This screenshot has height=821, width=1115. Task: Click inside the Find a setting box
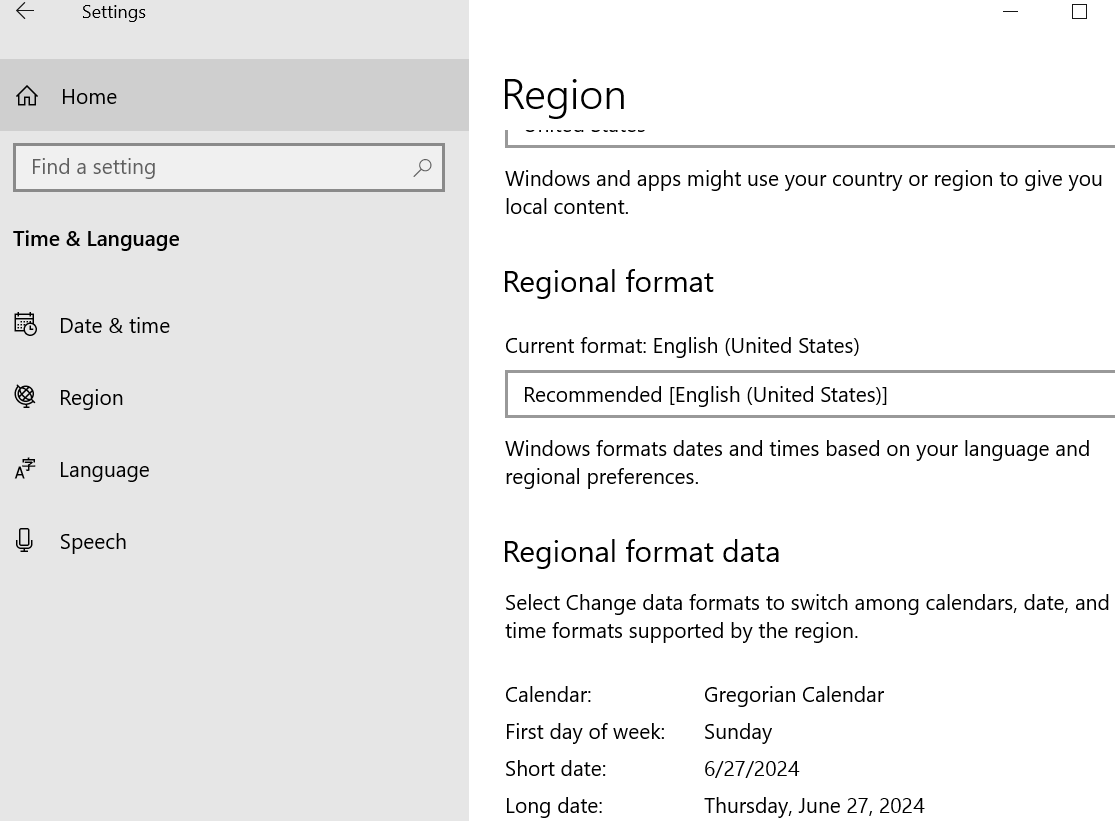(x=200, y=167)
